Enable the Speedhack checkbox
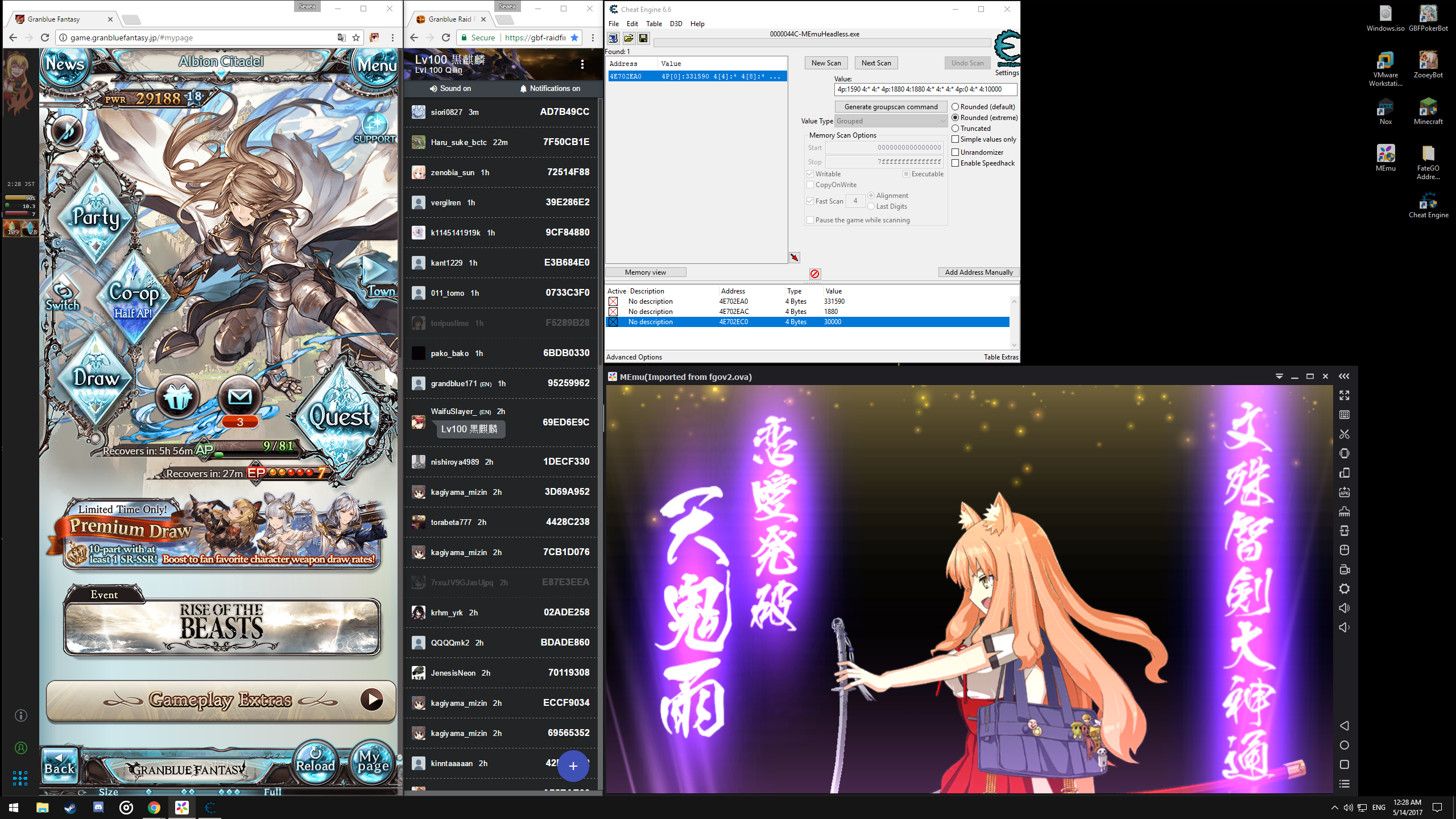The image size is (1456, 819). pos(955,163)
